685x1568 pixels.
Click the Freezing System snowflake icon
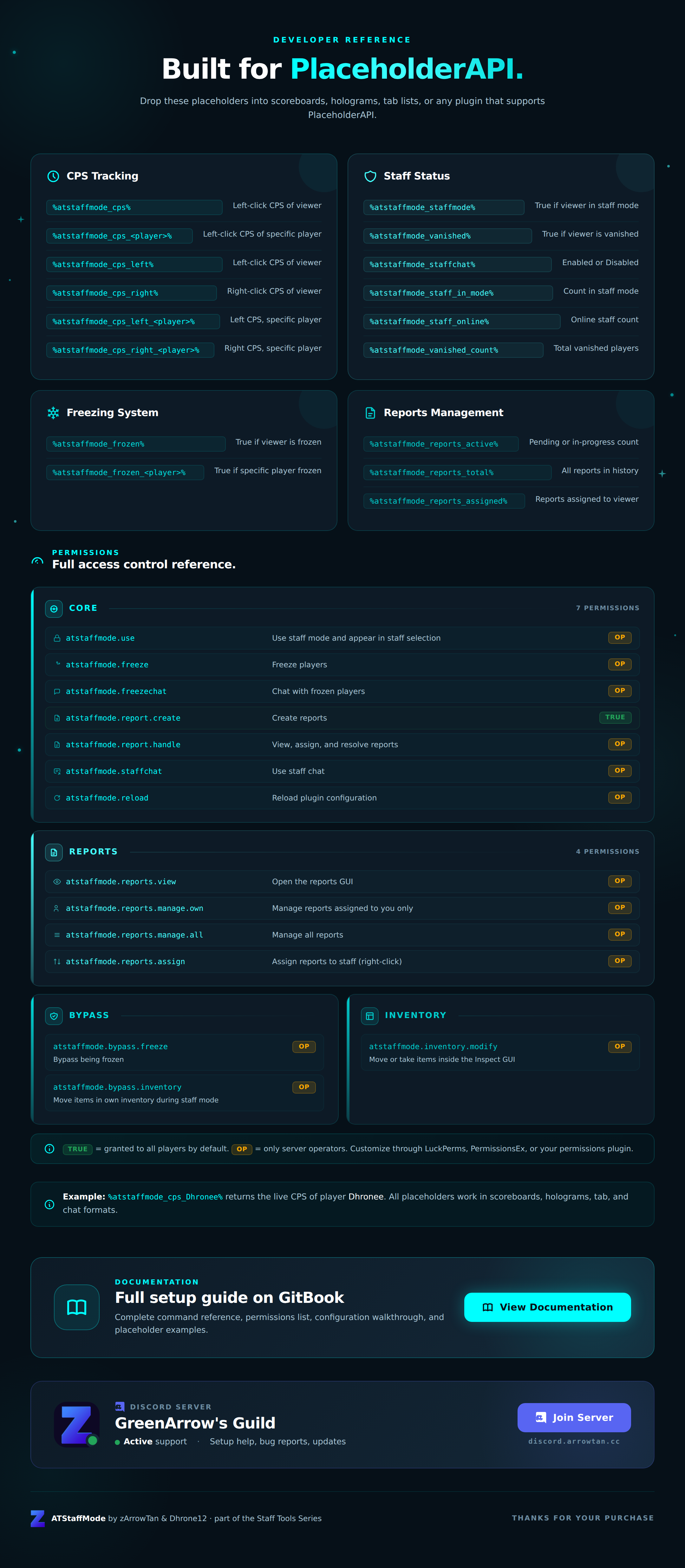[x=54, y=413]
